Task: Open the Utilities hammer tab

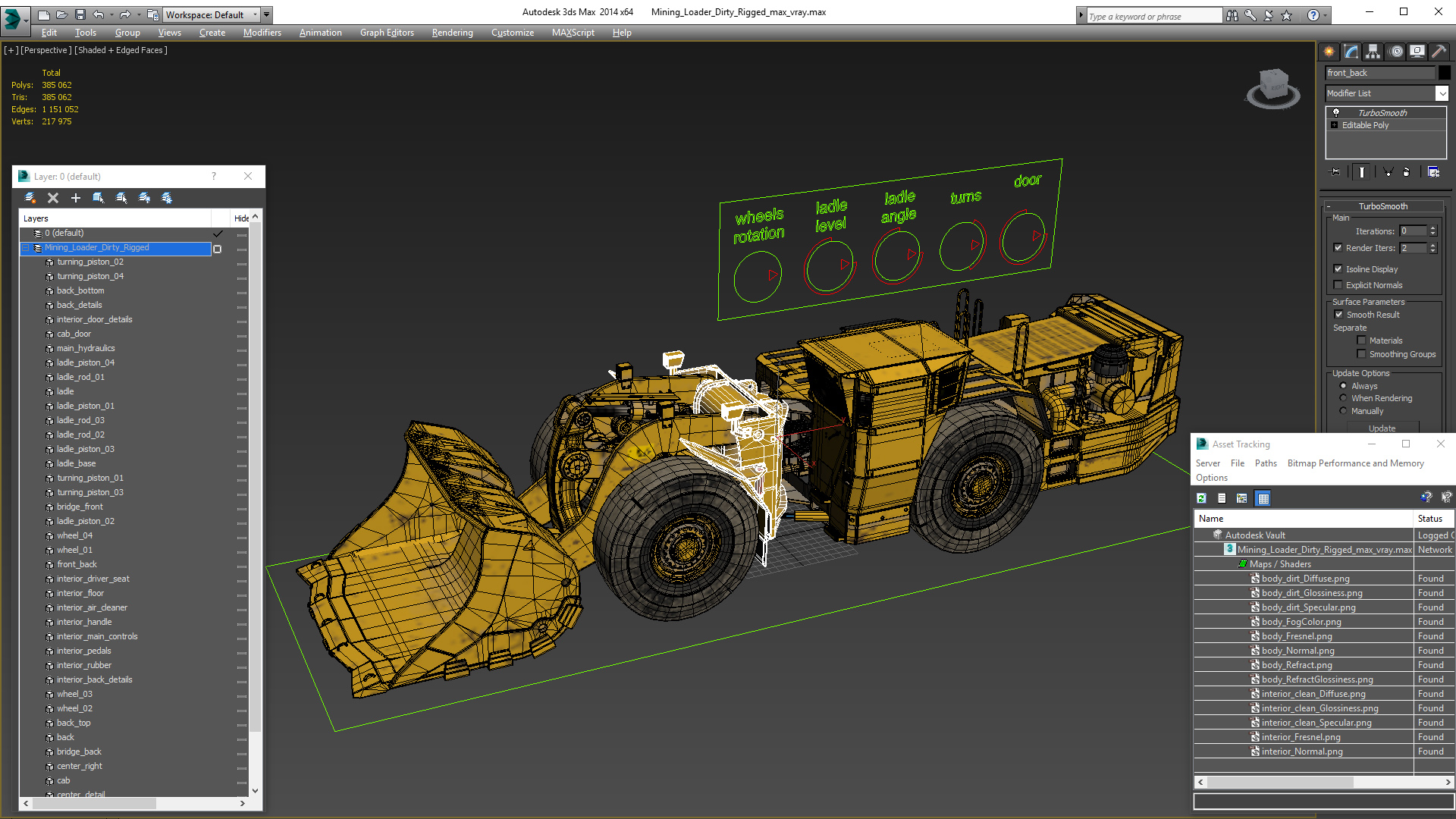Action: coord(1439,52)
